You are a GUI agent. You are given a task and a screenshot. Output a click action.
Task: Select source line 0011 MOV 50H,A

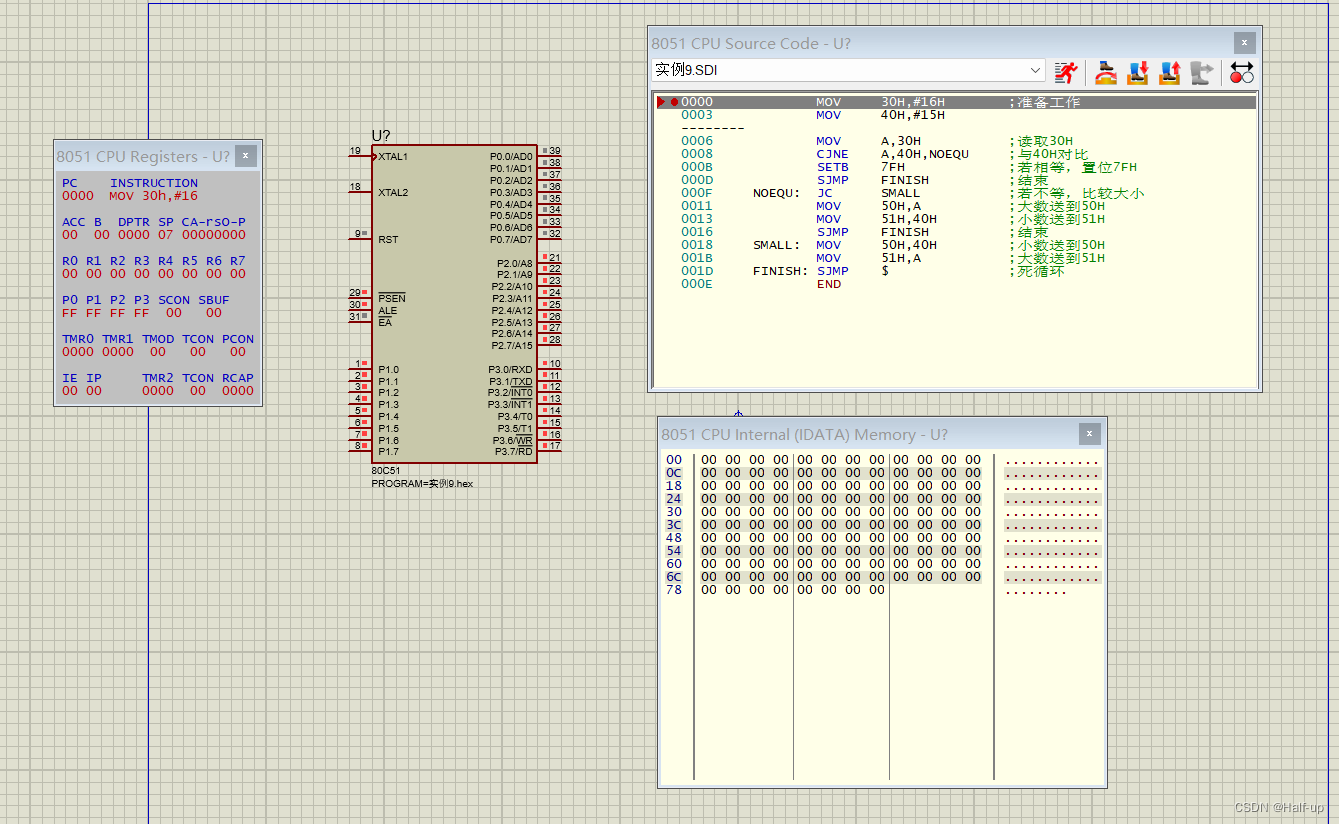pos(955,206)
